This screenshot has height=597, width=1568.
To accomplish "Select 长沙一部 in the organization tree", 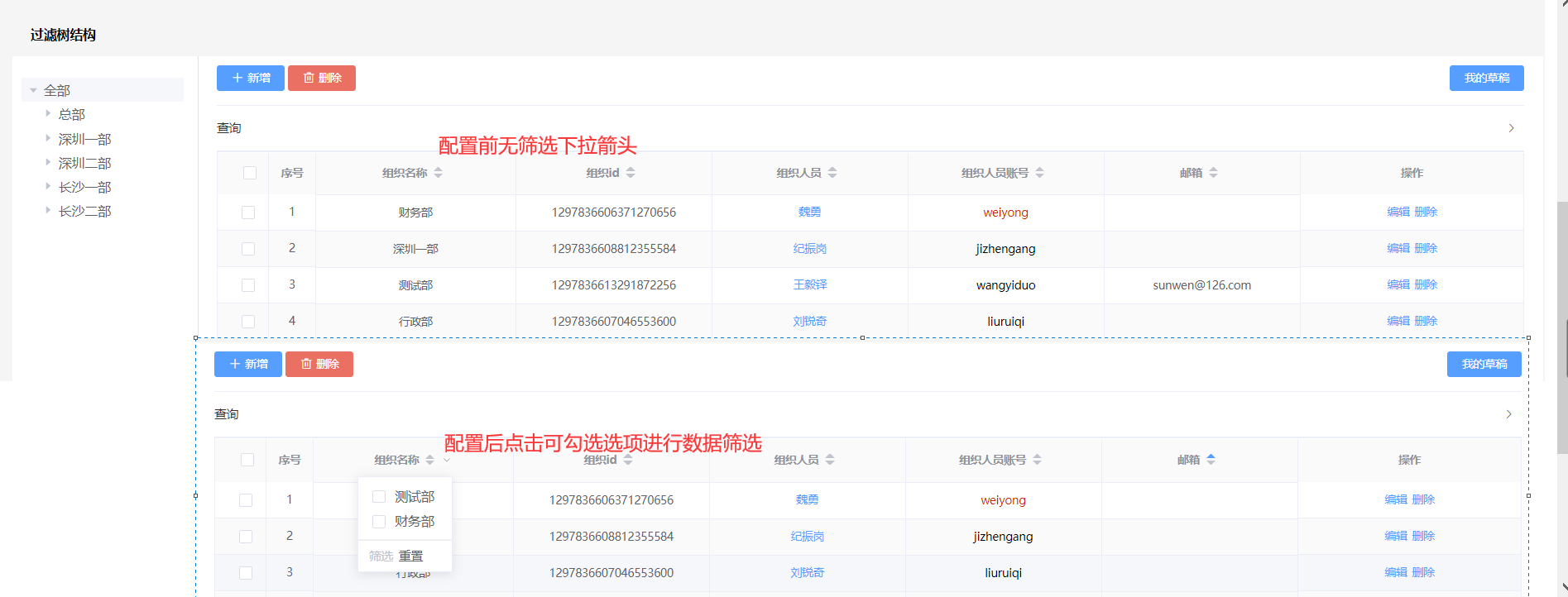I will (84, 187).
